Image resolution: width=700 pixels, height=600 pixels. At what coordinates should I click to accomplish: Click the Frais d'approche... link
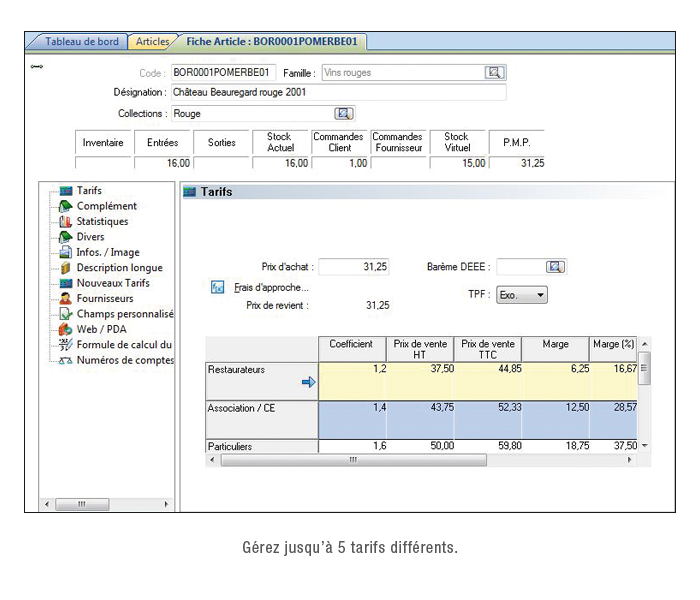pos(271,288)
